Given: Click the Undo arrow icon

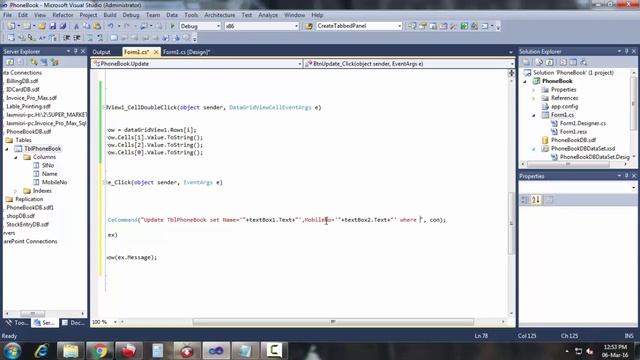Looking at the screenshot, I should (110, 26).
